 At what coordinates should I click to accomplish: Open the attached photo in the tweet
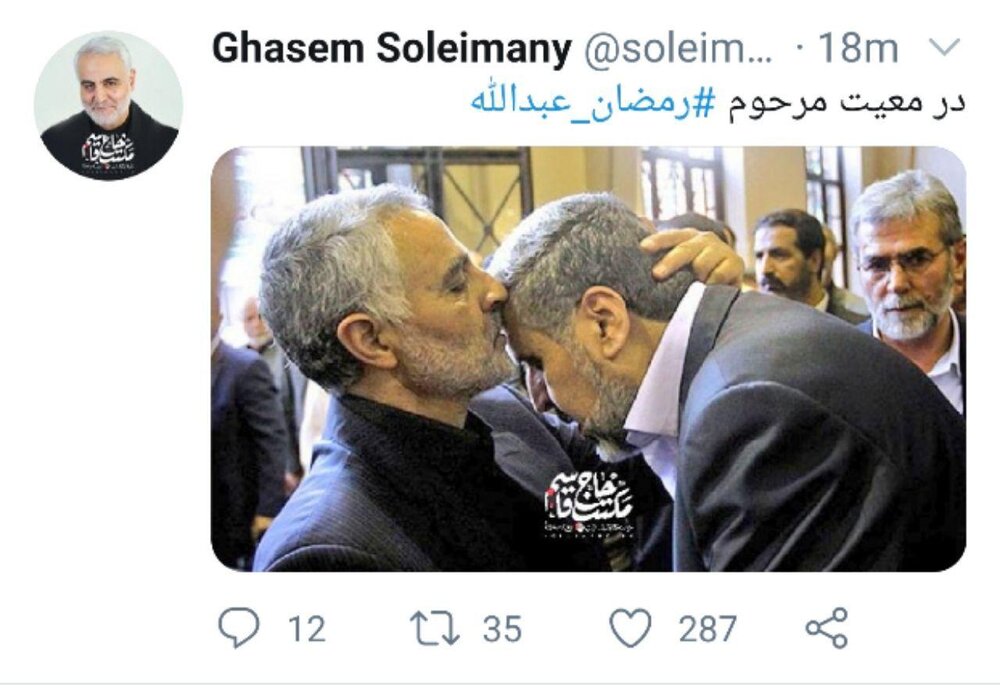coord(588,359)
